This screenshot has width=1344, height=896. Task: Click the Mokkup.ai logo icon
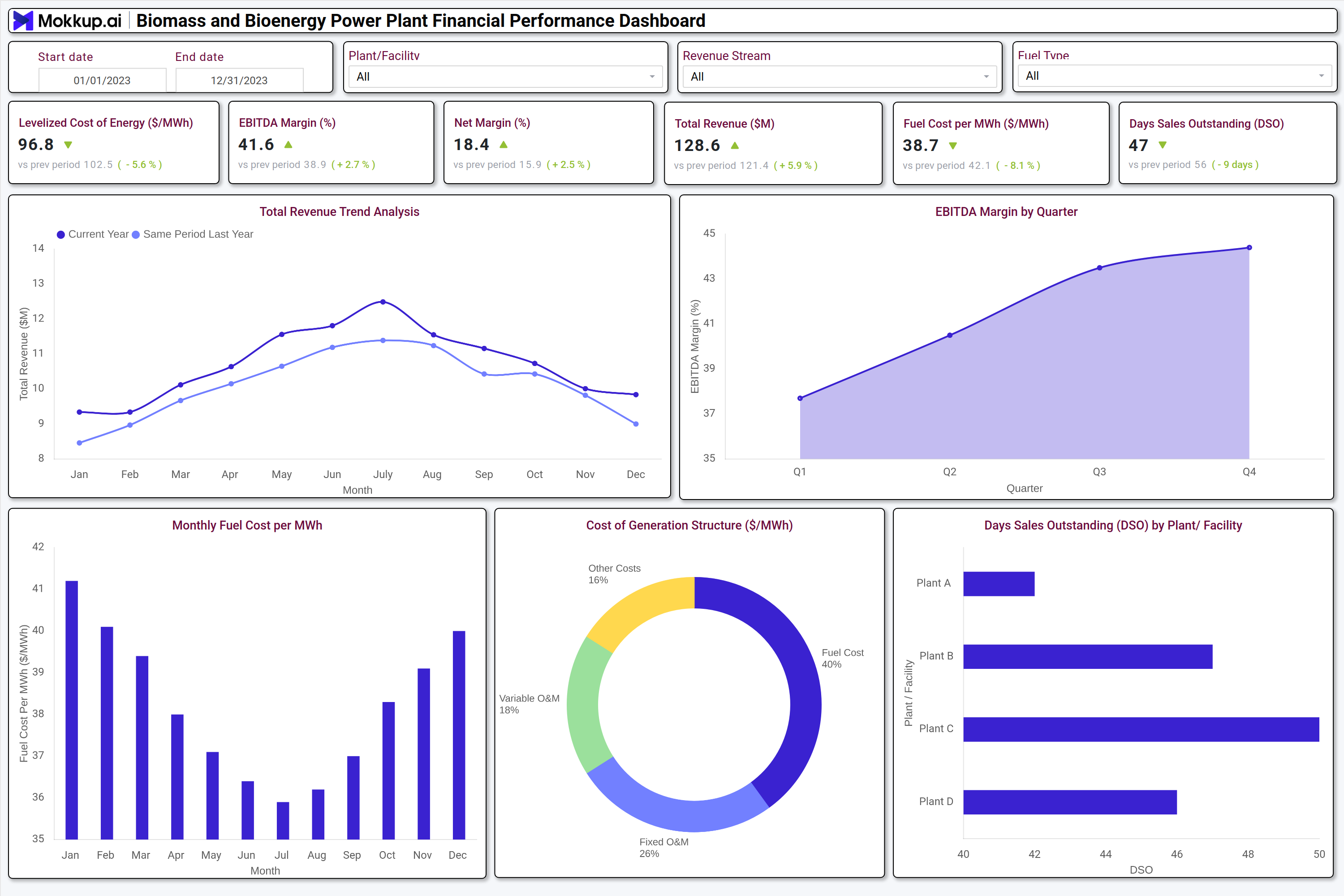pyautogui.click(x=23, y=21)
